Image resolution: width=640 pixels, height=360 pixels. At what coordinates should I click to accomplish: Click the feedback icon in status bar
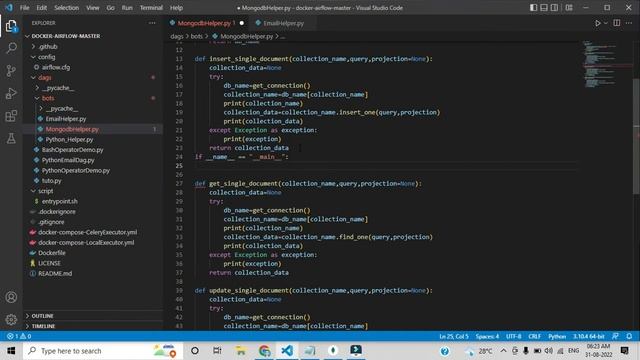(x=615, y=336)
